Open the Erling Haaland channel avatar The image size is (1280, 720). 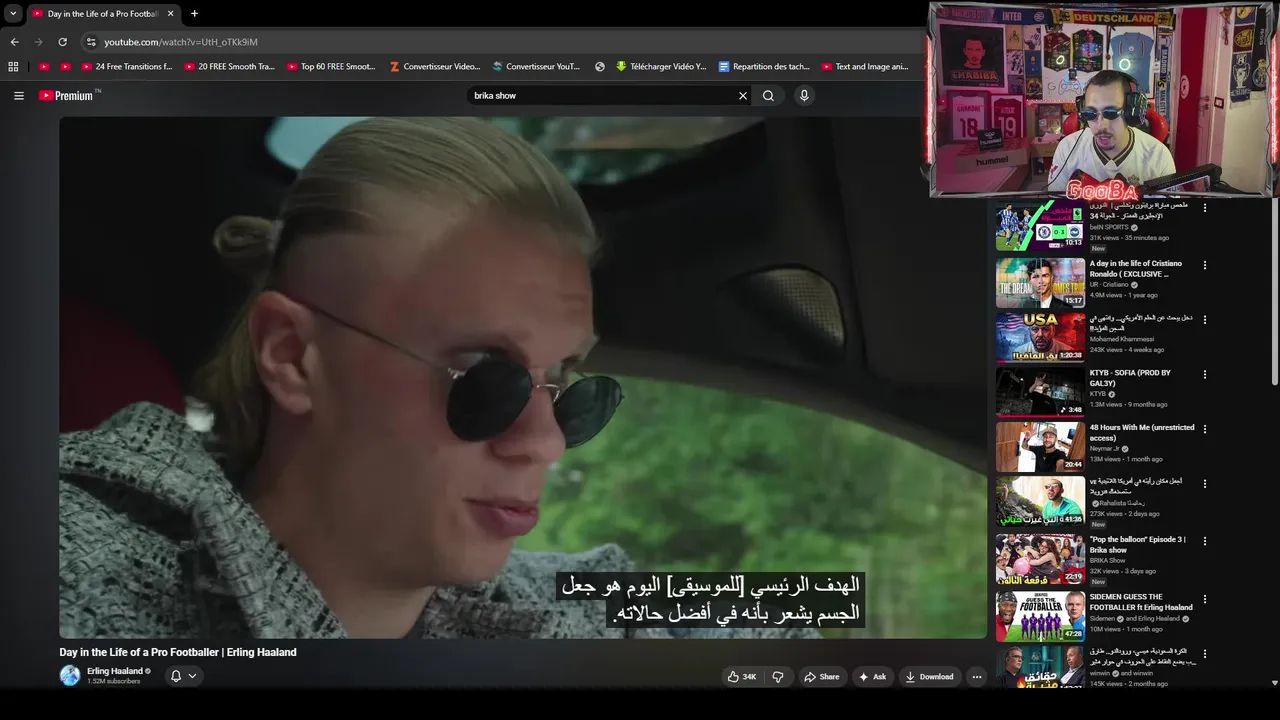(x=70, y=676)
